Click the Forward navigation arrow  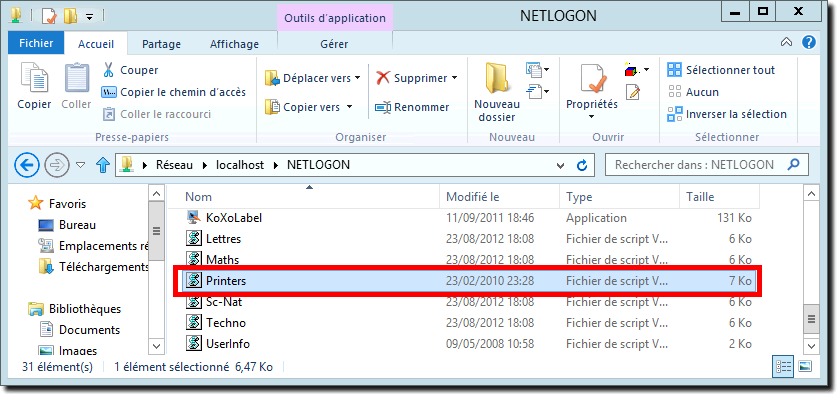click(57, 165)
